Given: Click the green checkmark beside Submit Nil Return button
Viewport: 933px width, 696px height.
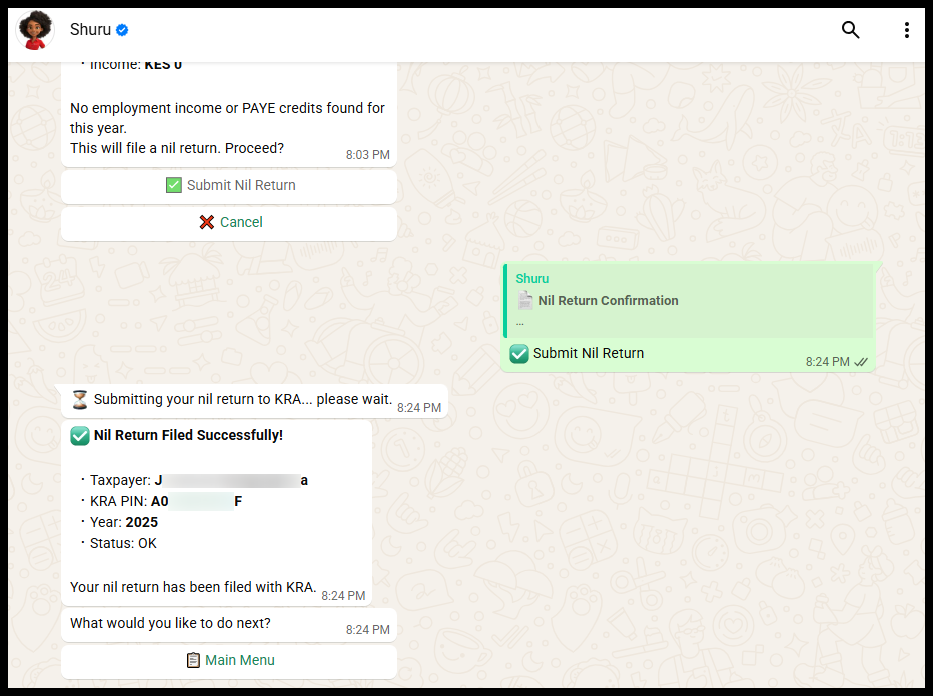Looking at the screenshot, I should pyautogui.click(x=174, y=186).
